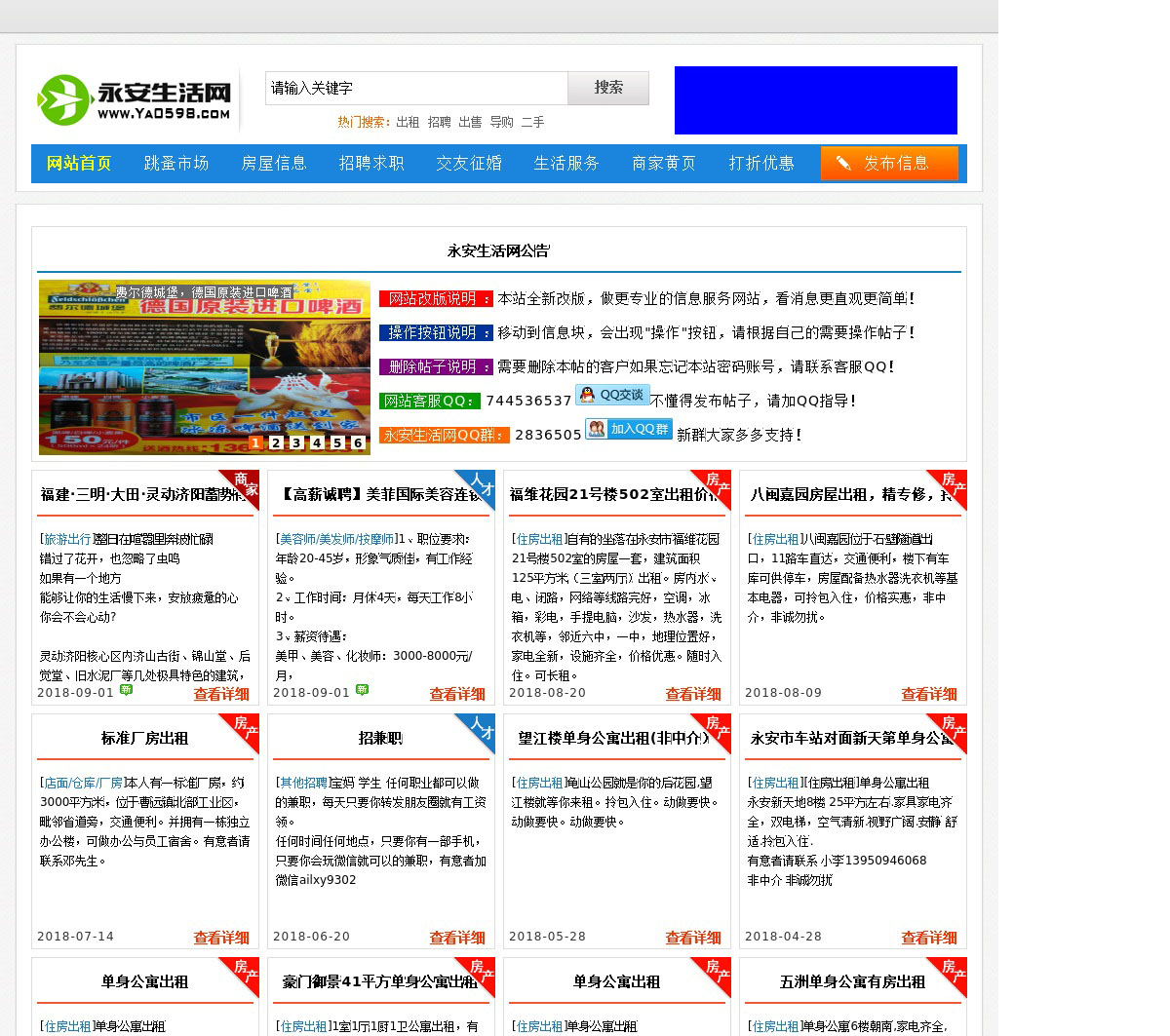Click the orange 发布信息 button

tap(888, 163)
